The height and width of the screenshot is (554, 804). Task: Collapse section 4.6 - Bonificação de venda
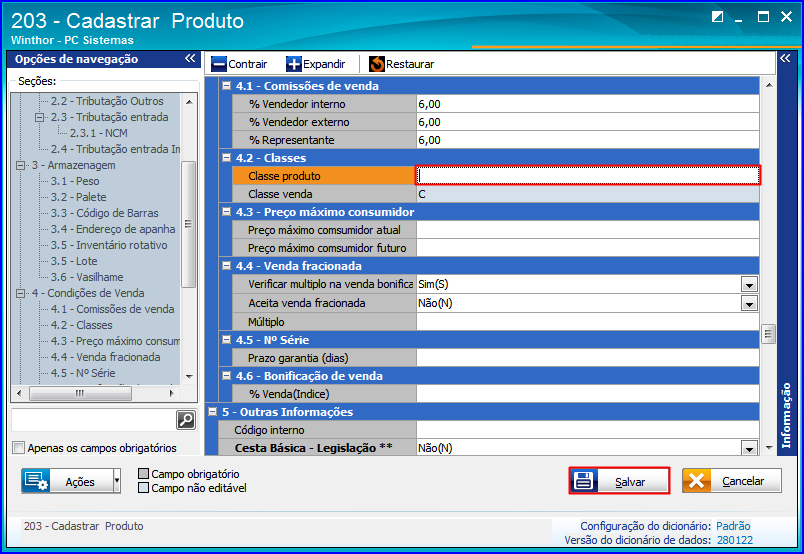point(226,375)
